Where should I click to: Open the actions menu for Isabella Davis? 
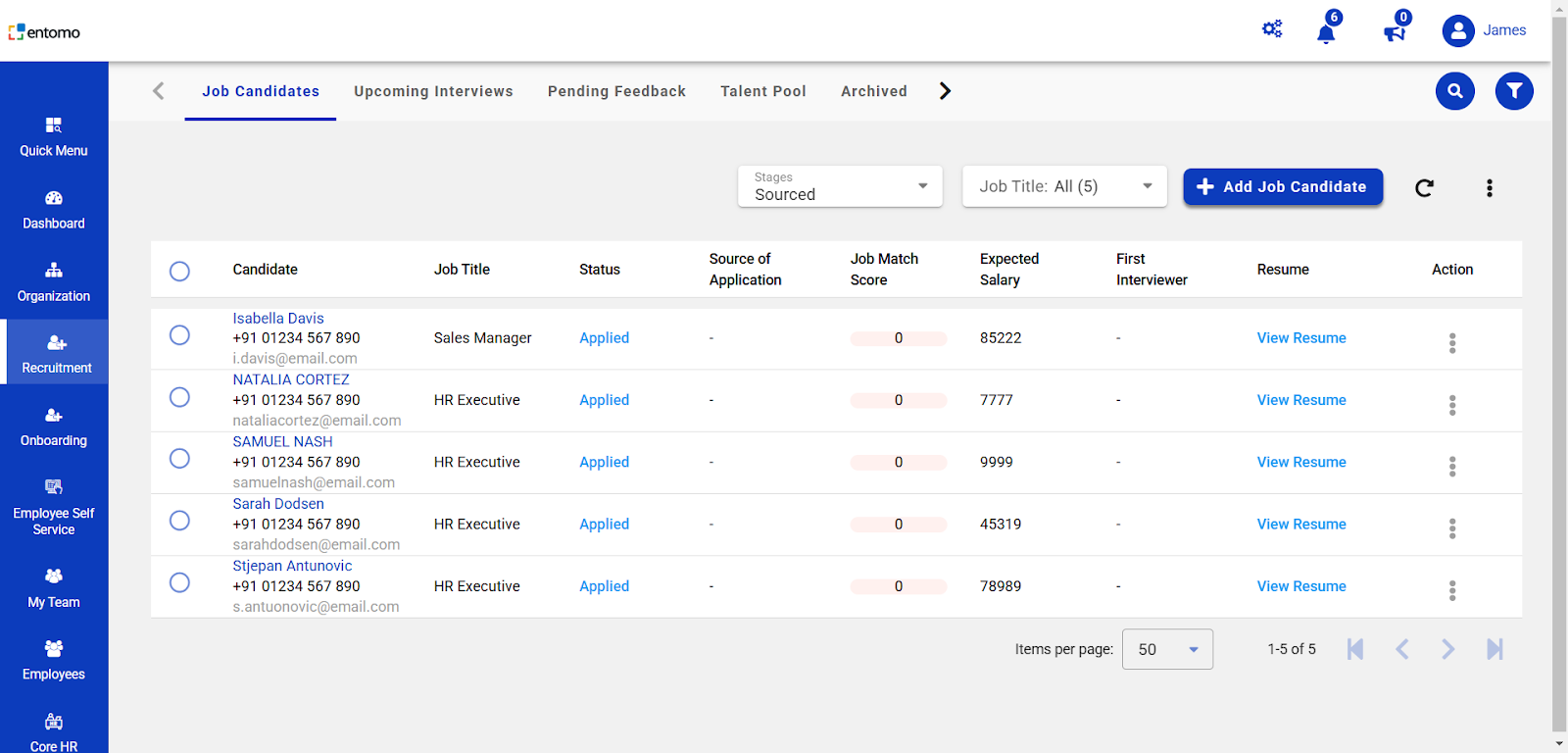coord(1452,343)
